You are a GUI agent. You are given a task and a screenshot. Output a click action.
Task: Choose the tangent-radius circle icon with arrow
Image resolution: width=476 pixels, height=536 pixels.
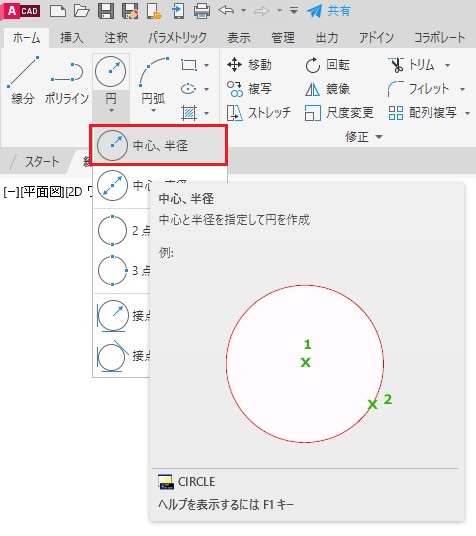112,316
